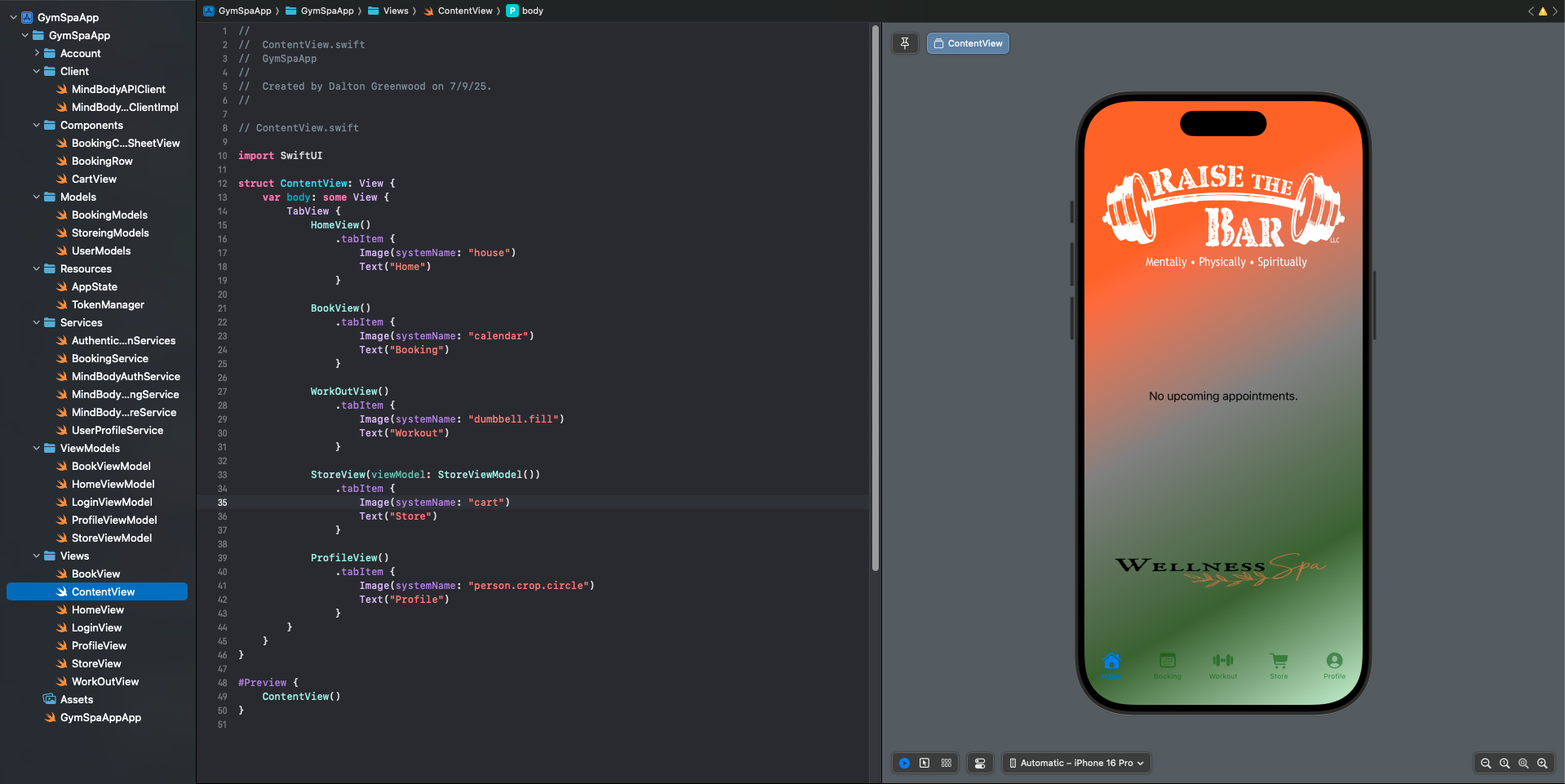Open AppState file in navigator

click(95, 286)
